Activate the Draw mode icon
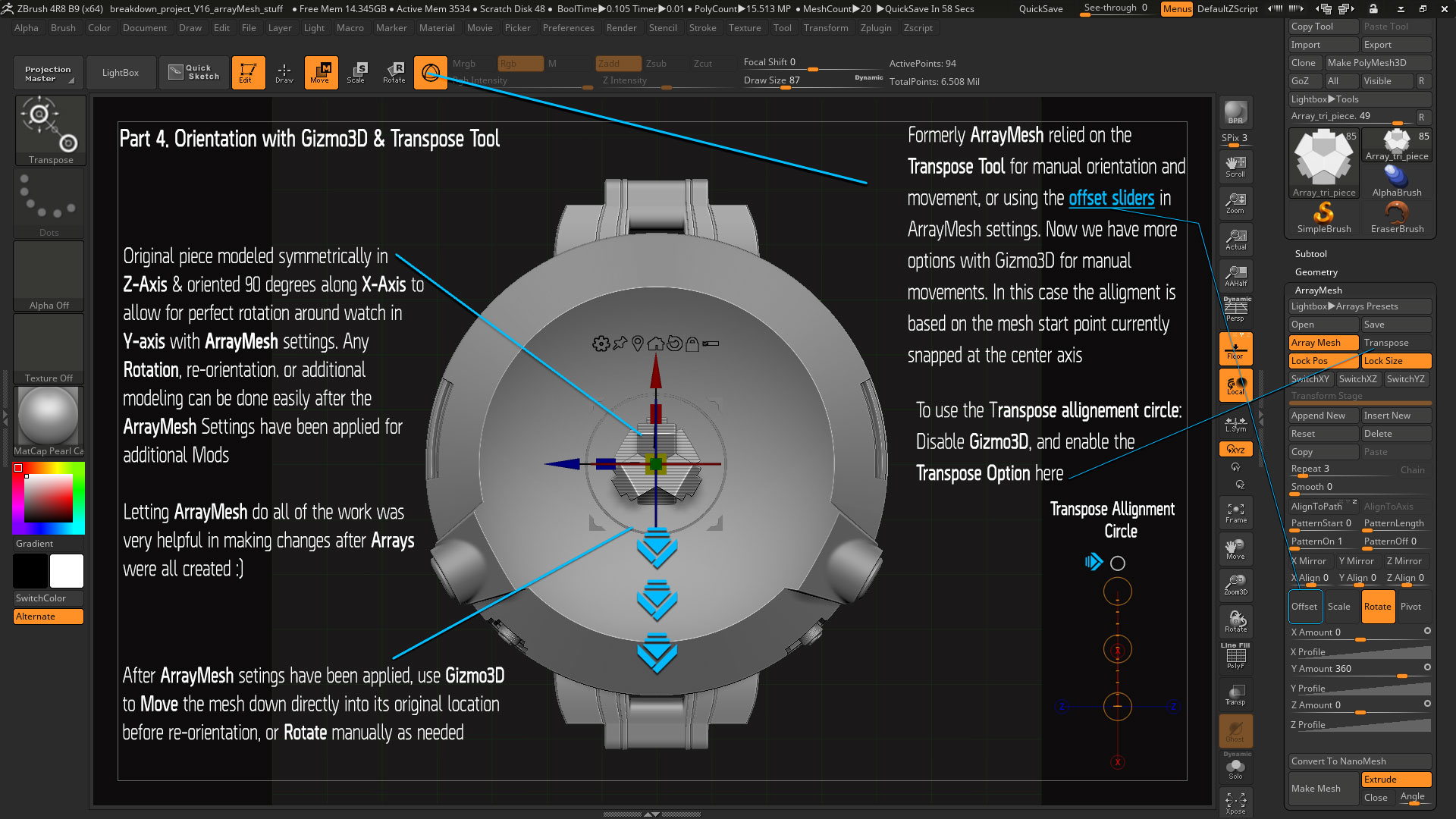Image resolution: width=1456 pixels, height=819 pixels. click(284, 73)
